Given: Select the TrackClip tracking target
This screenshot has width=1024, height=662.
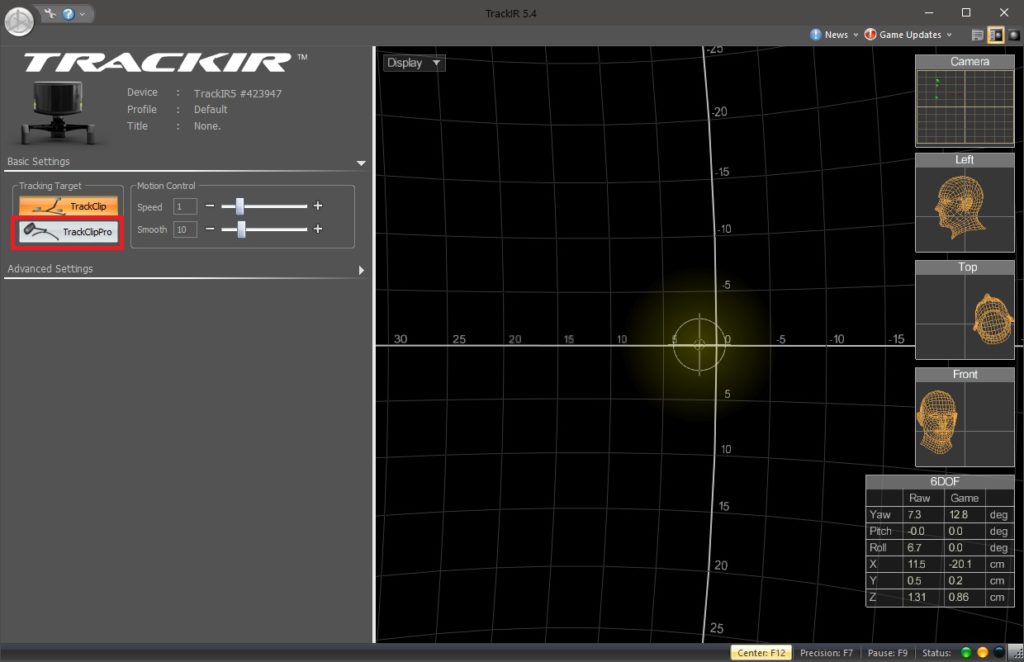Looking at the screenshot, I should point(69,206).
